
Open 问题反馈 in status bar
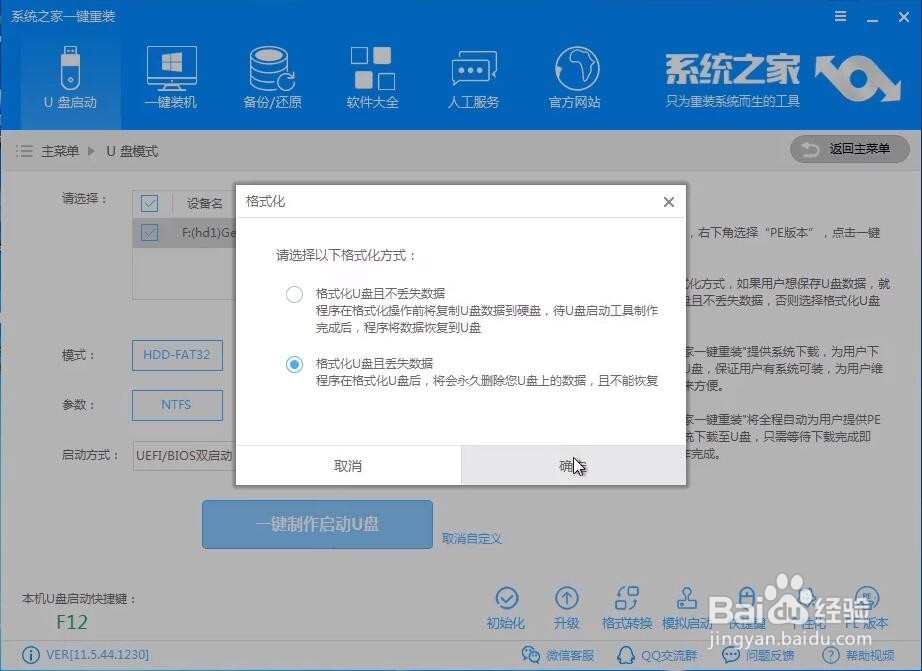(758, 655)
